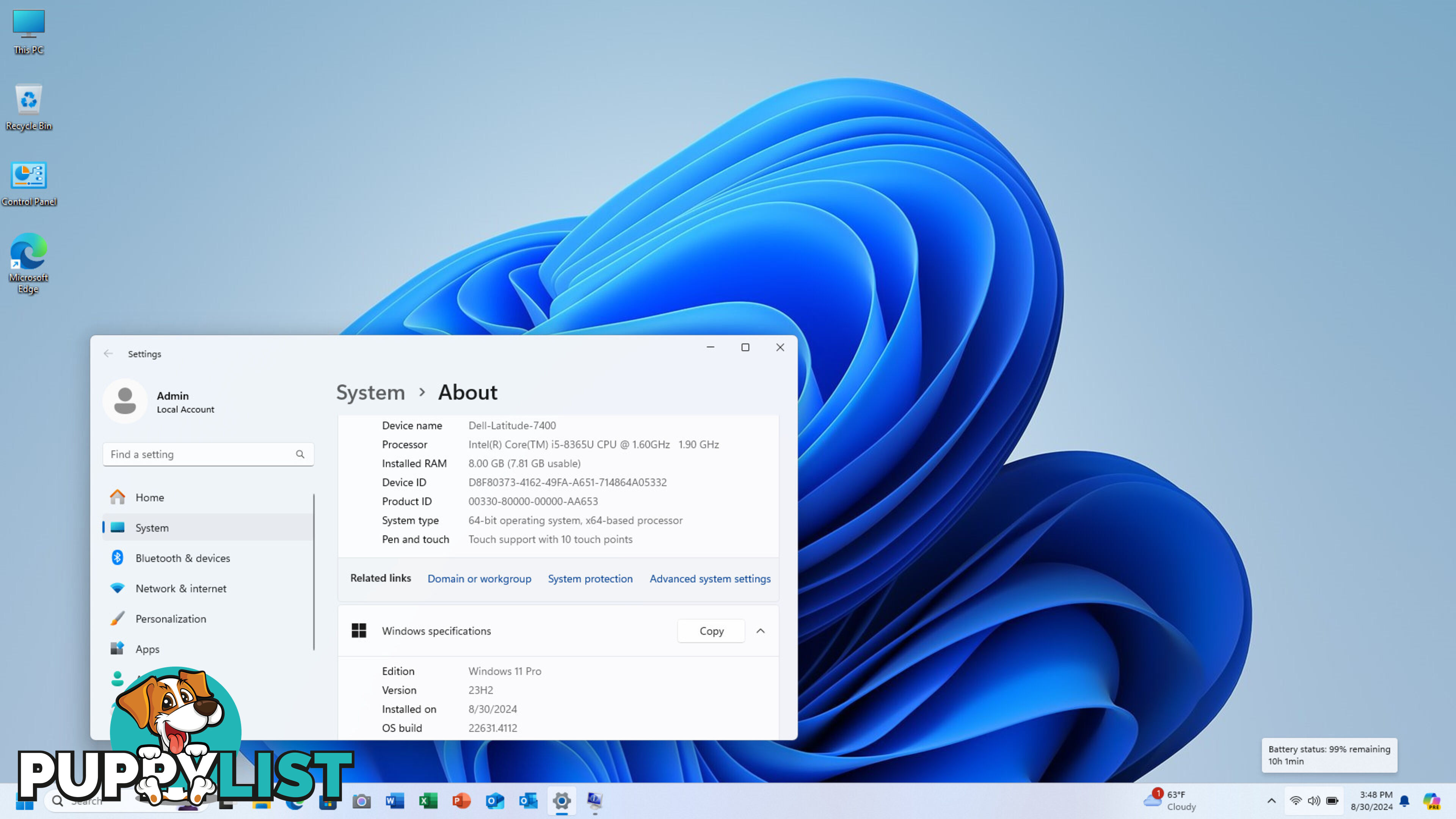This screenshot has width=1456, height=819.
Task: Open the This PC desktop icon
Action: [28, 31]
